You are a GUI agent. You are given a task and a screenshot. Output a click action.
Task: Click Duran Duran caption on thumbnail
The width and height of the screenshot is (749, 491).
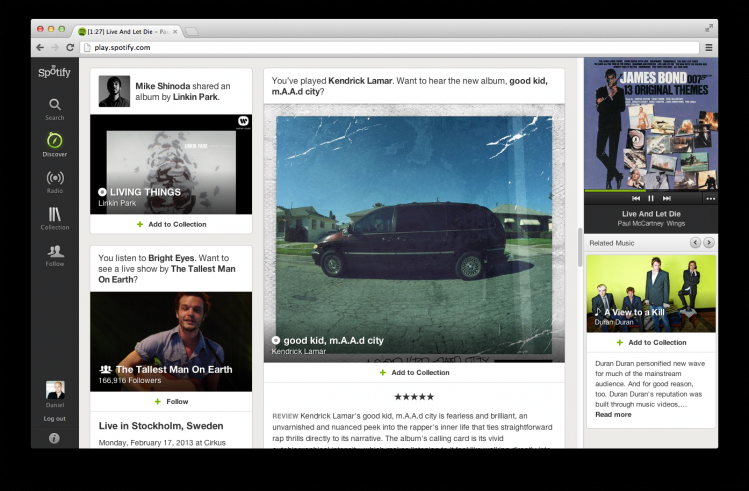pyautogui.click(x=614, y=322)
